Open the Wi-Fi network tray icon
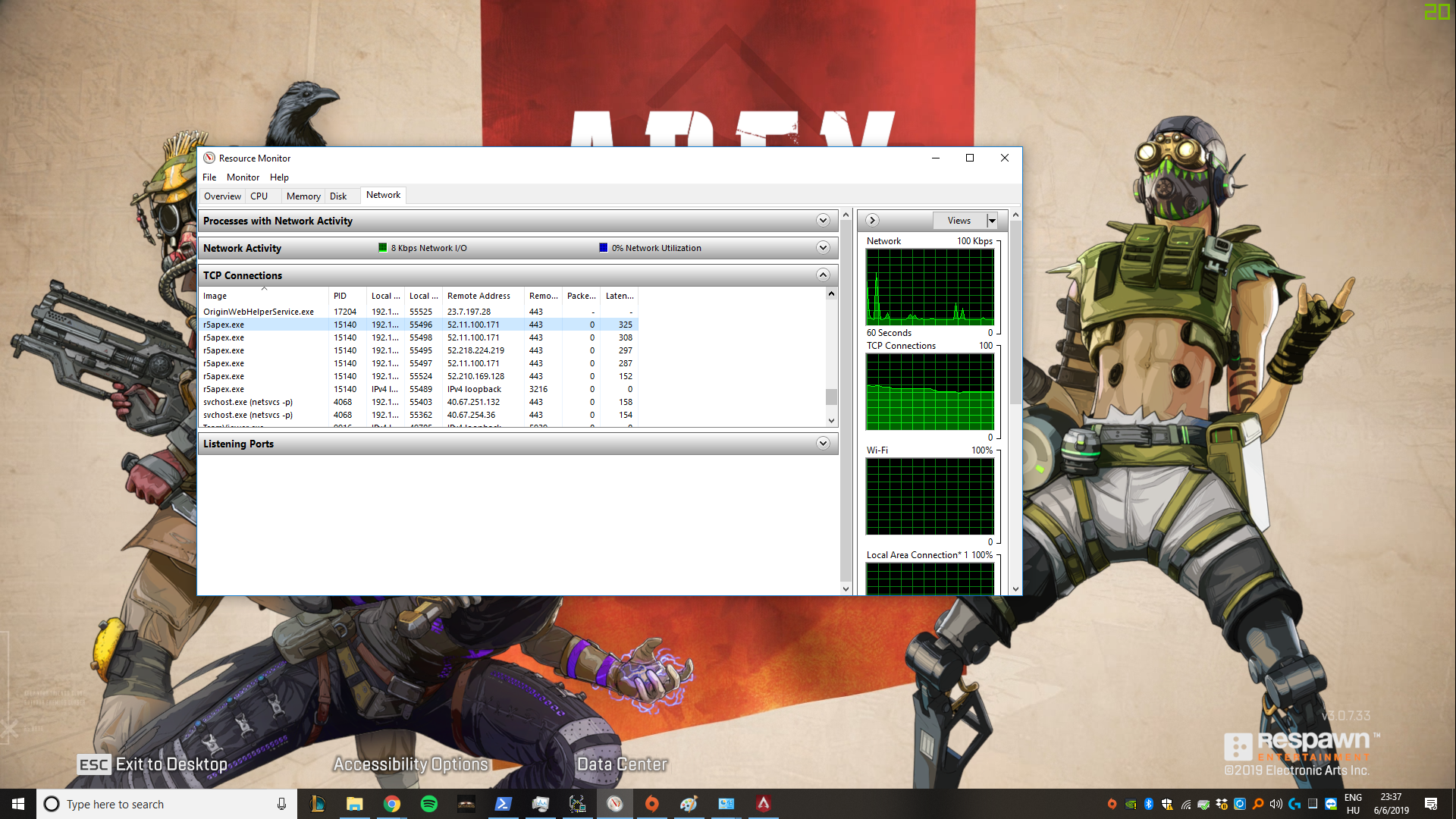This screenshot has height=819, width=1456. pyautogui.click(x=1185, y=804)
